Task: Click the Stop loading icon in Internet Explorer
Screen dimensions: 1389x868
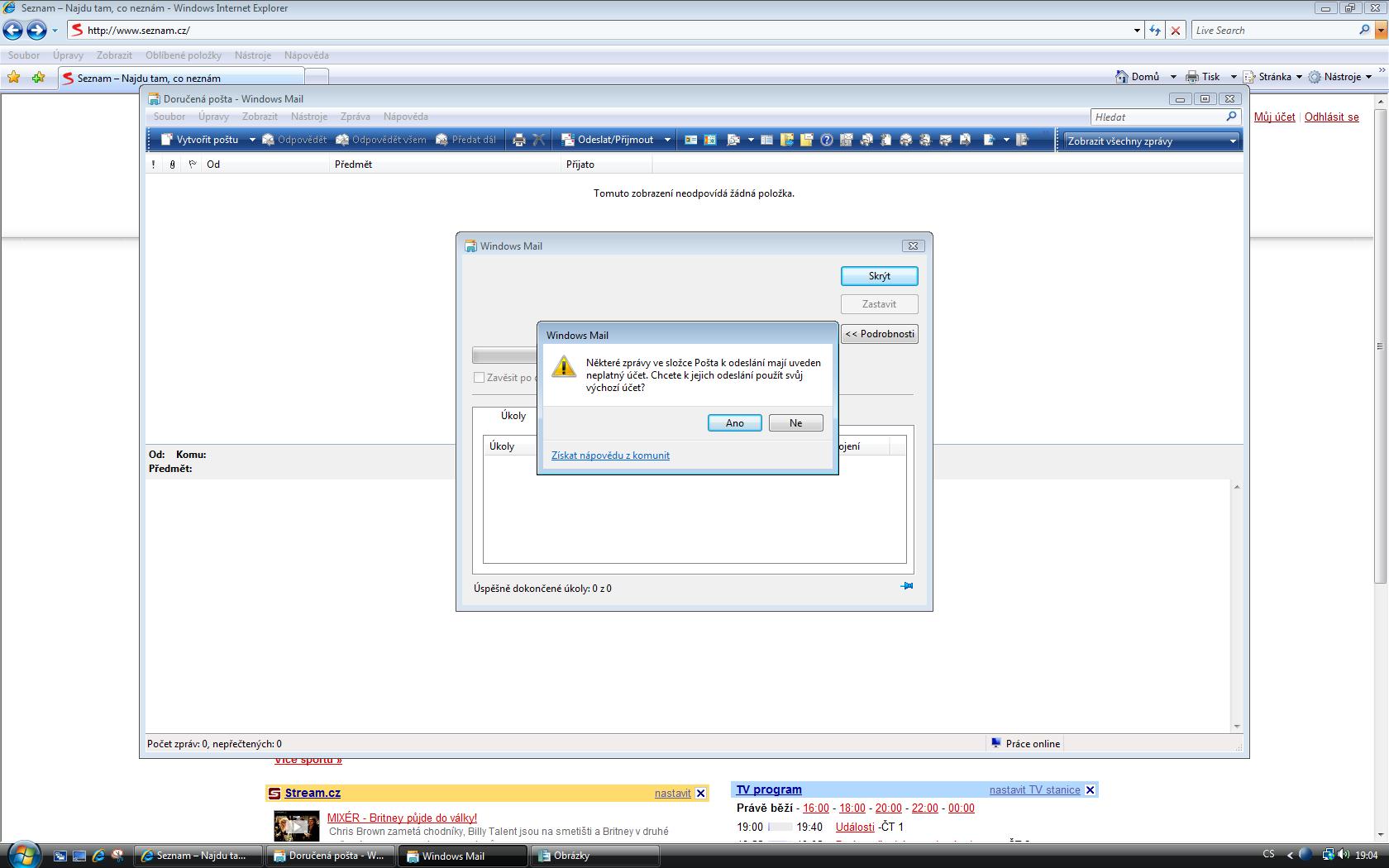Action: [x=1176, y=31]
